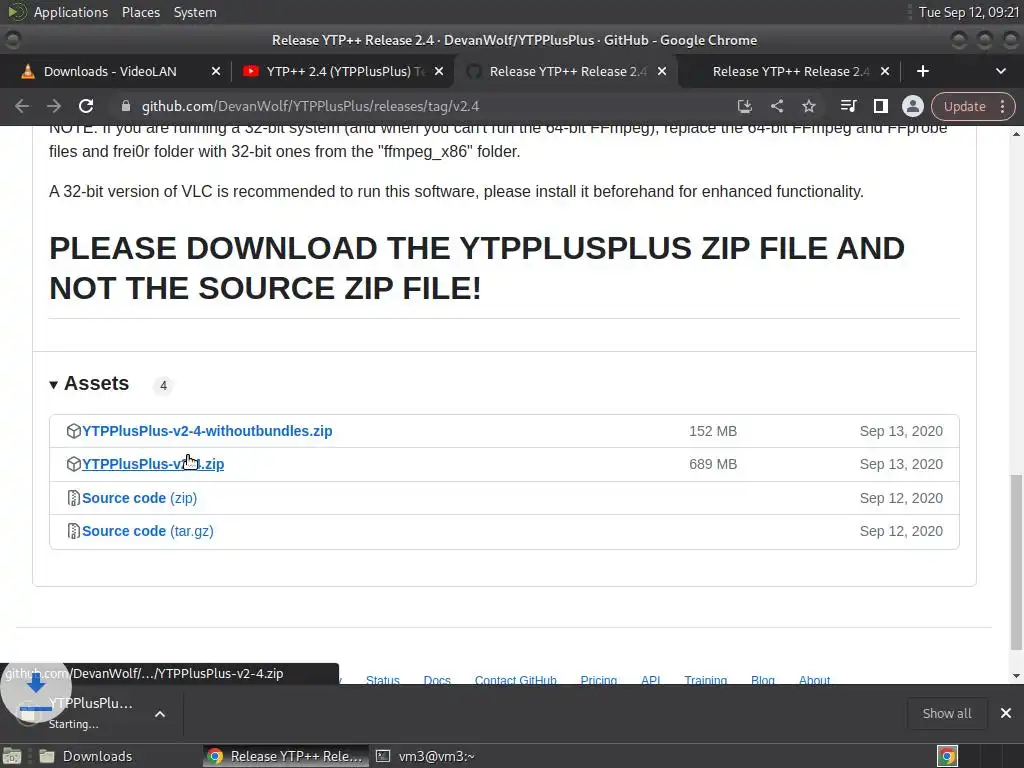The image size is (1024, 768).
Task: Open the media control icon in toolbar
Action: 848,106
